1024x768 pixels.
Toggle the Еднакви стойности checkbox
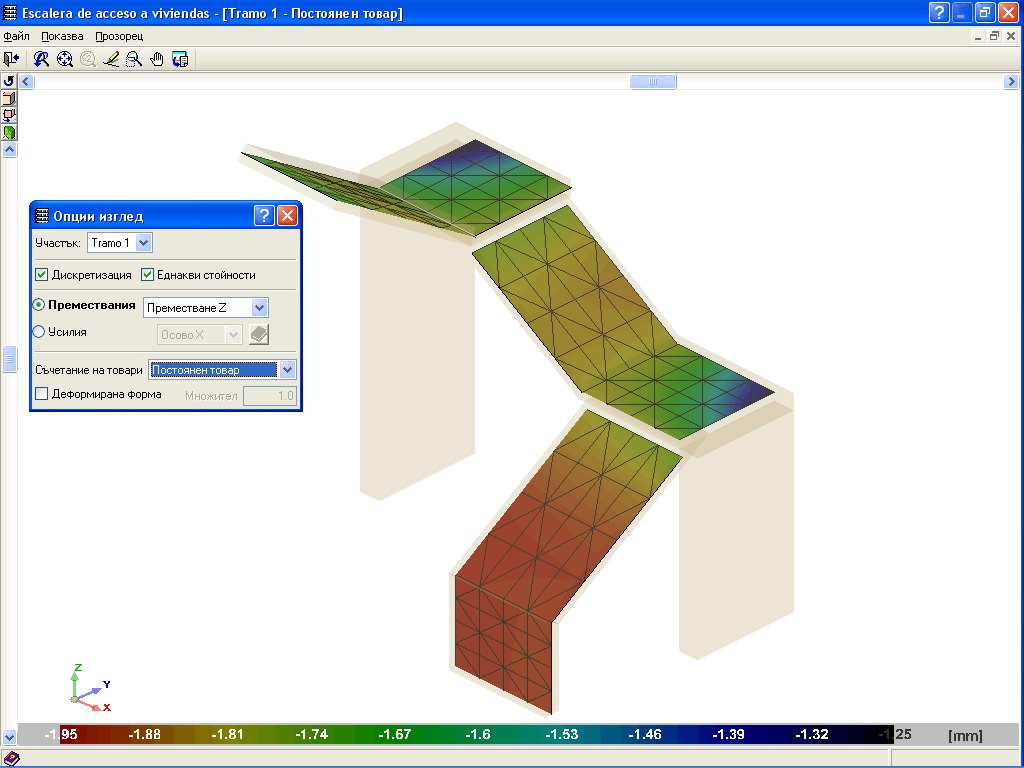point(148,275)
